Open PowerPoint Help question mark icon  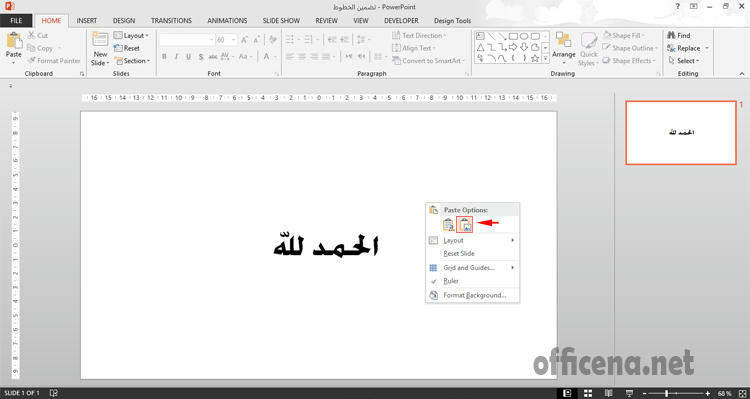[678, 6]
